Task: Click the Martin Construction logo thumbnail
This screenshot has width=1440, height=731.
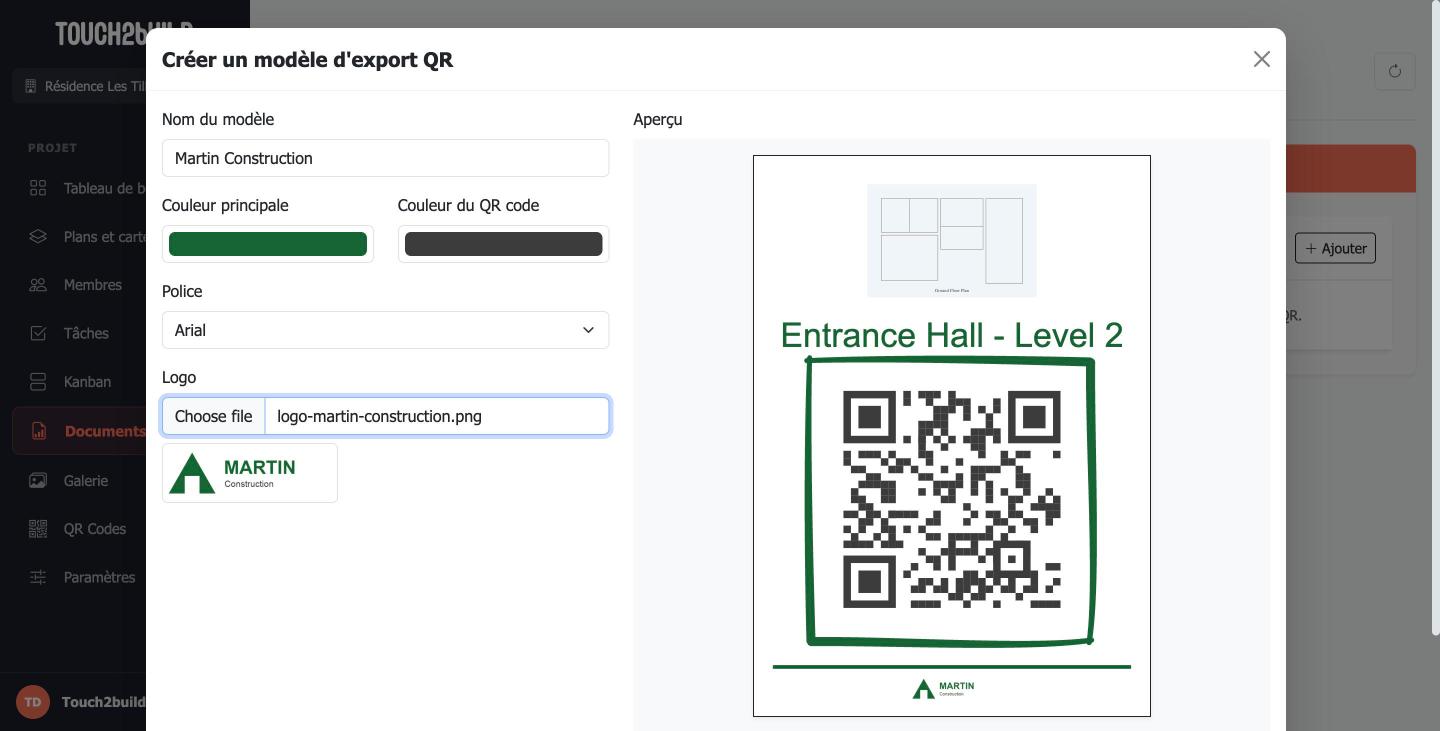Action: coord(250,473)
